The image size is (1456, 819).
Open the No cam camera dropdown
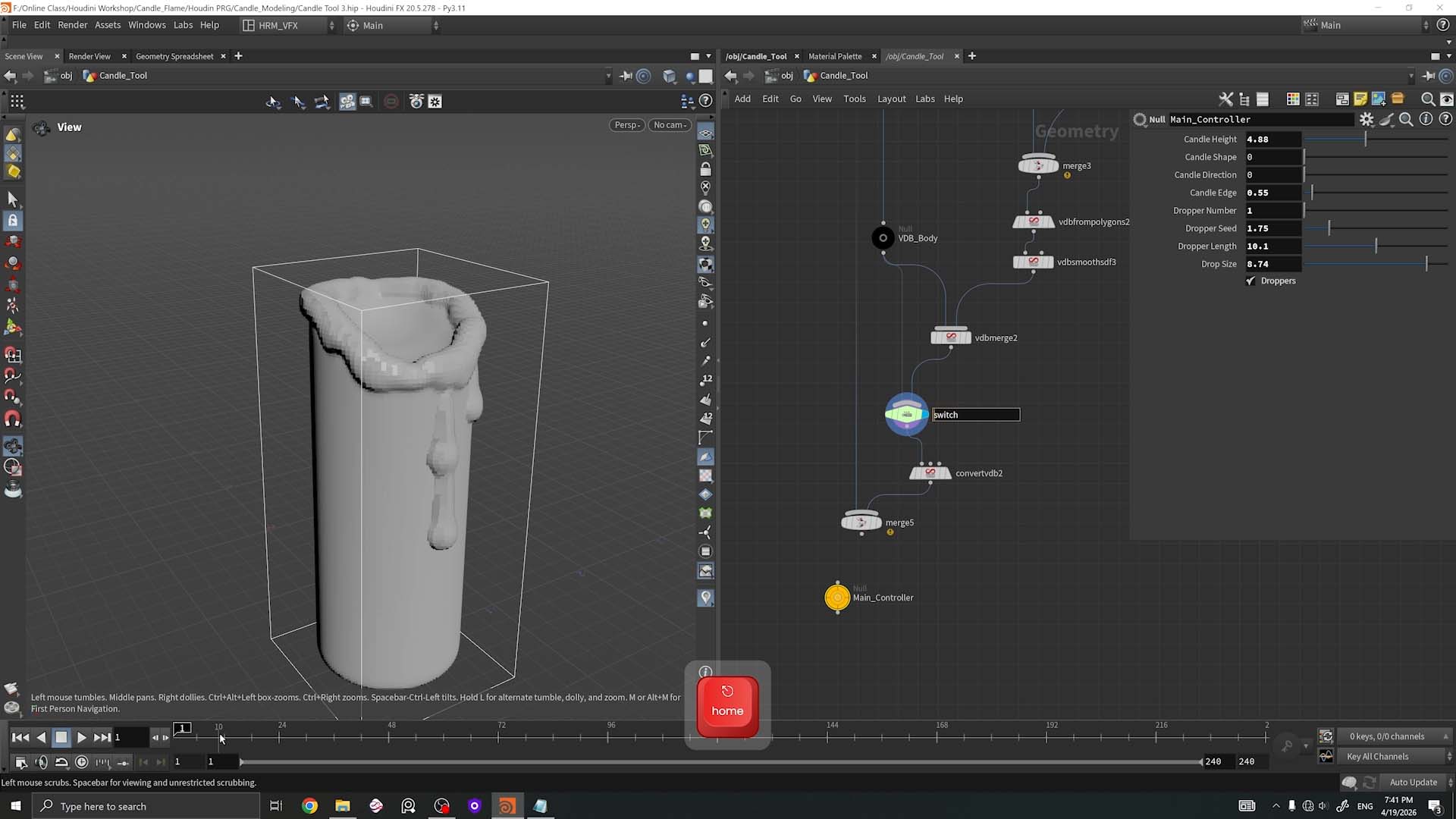click(x=670, y=125)
